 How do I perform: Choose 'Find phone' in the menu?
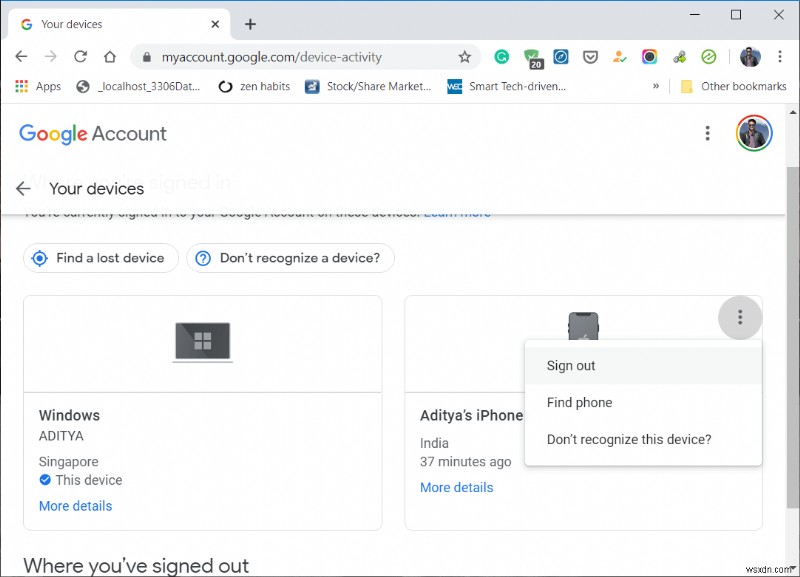click(578, 402)
